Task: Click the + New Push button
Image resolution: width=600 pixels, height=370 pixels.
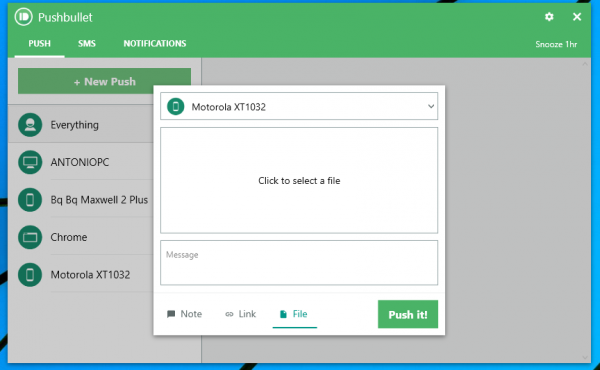Action: pyautogui.click(x=104, y=81)
